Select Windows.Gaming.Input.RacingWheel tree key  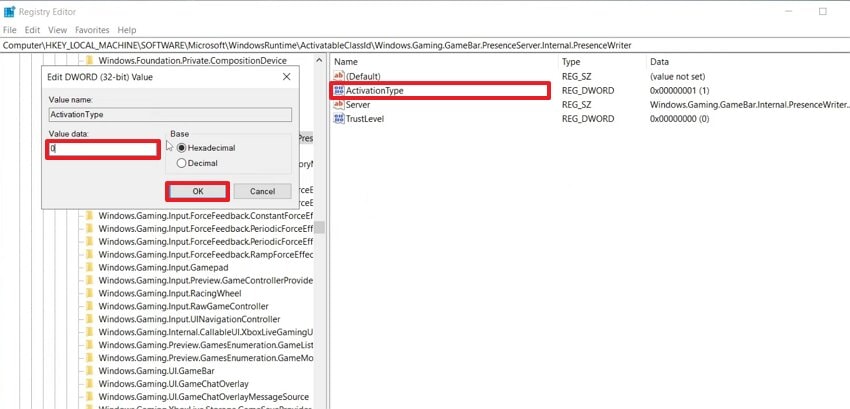click(170, 293)
